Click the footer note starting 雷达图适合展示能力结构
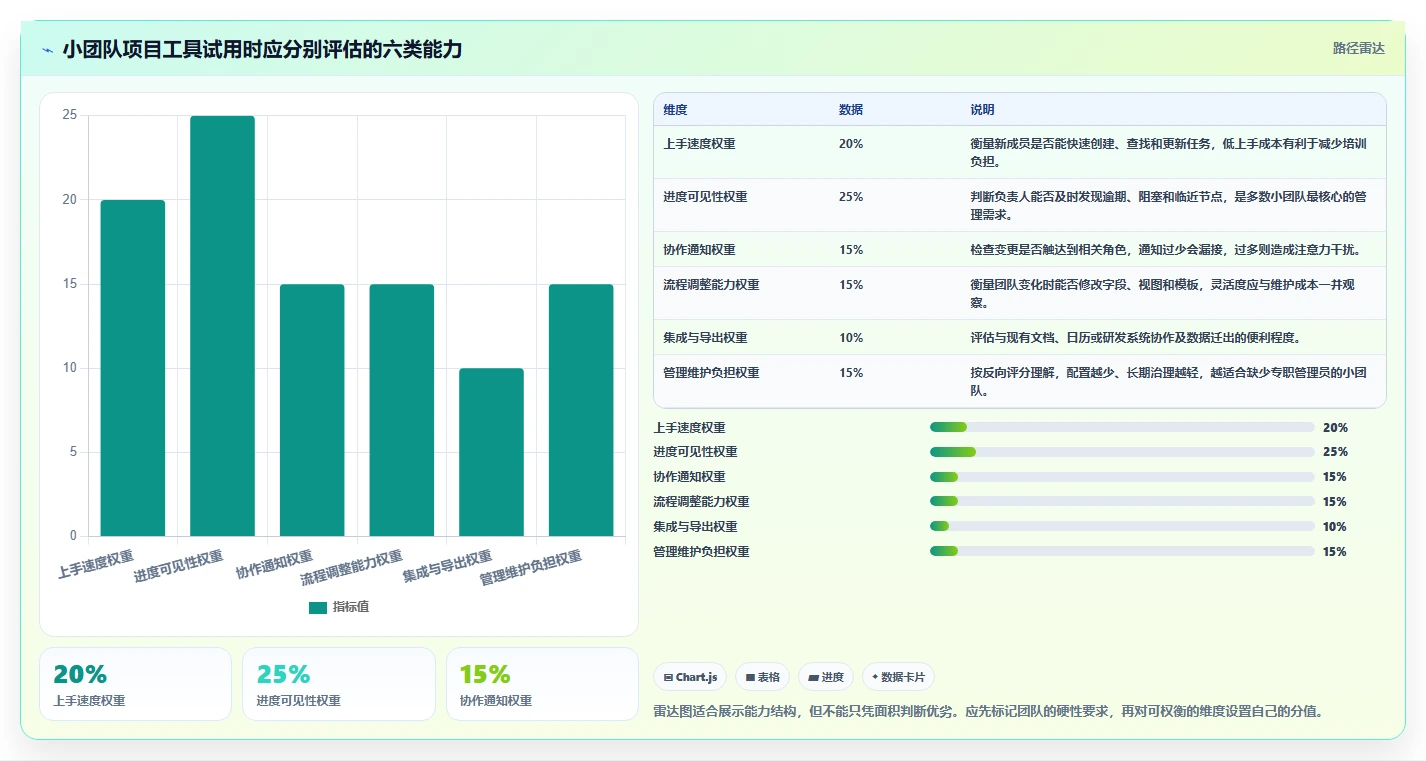 coord(988,712)
